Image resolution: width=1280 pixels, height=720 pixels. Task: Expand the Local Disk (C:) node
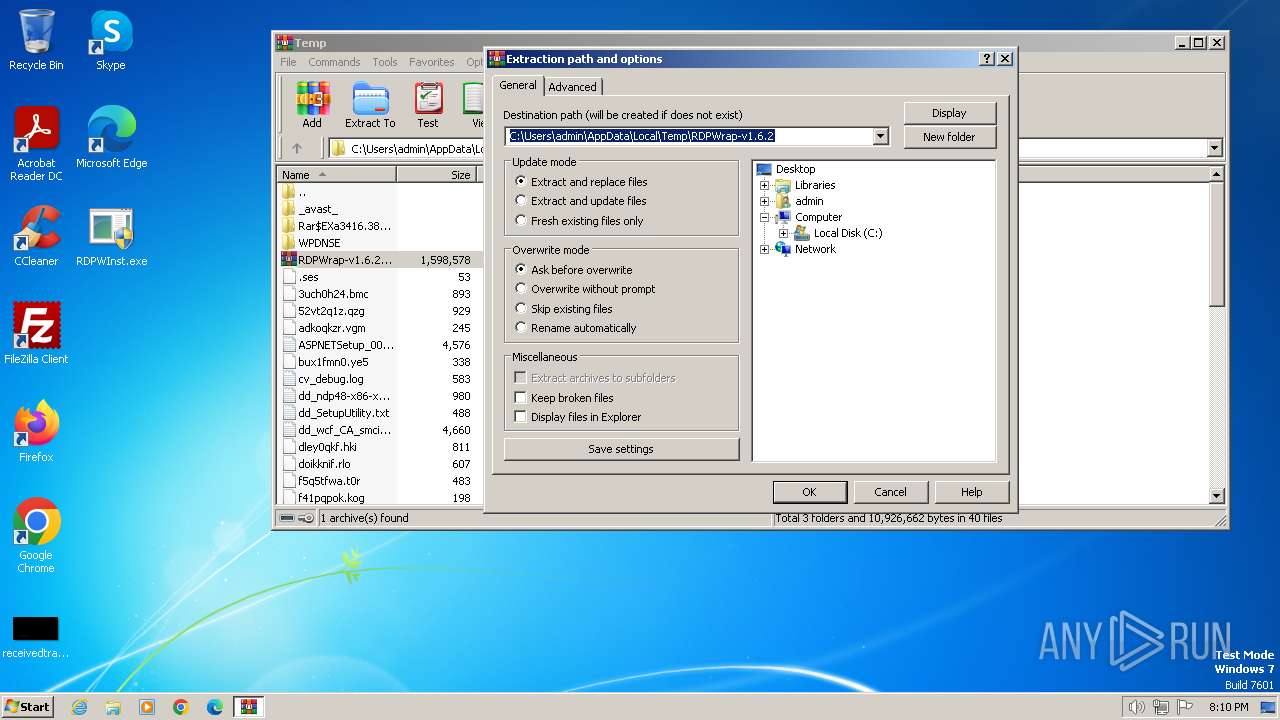coord(784,233)
